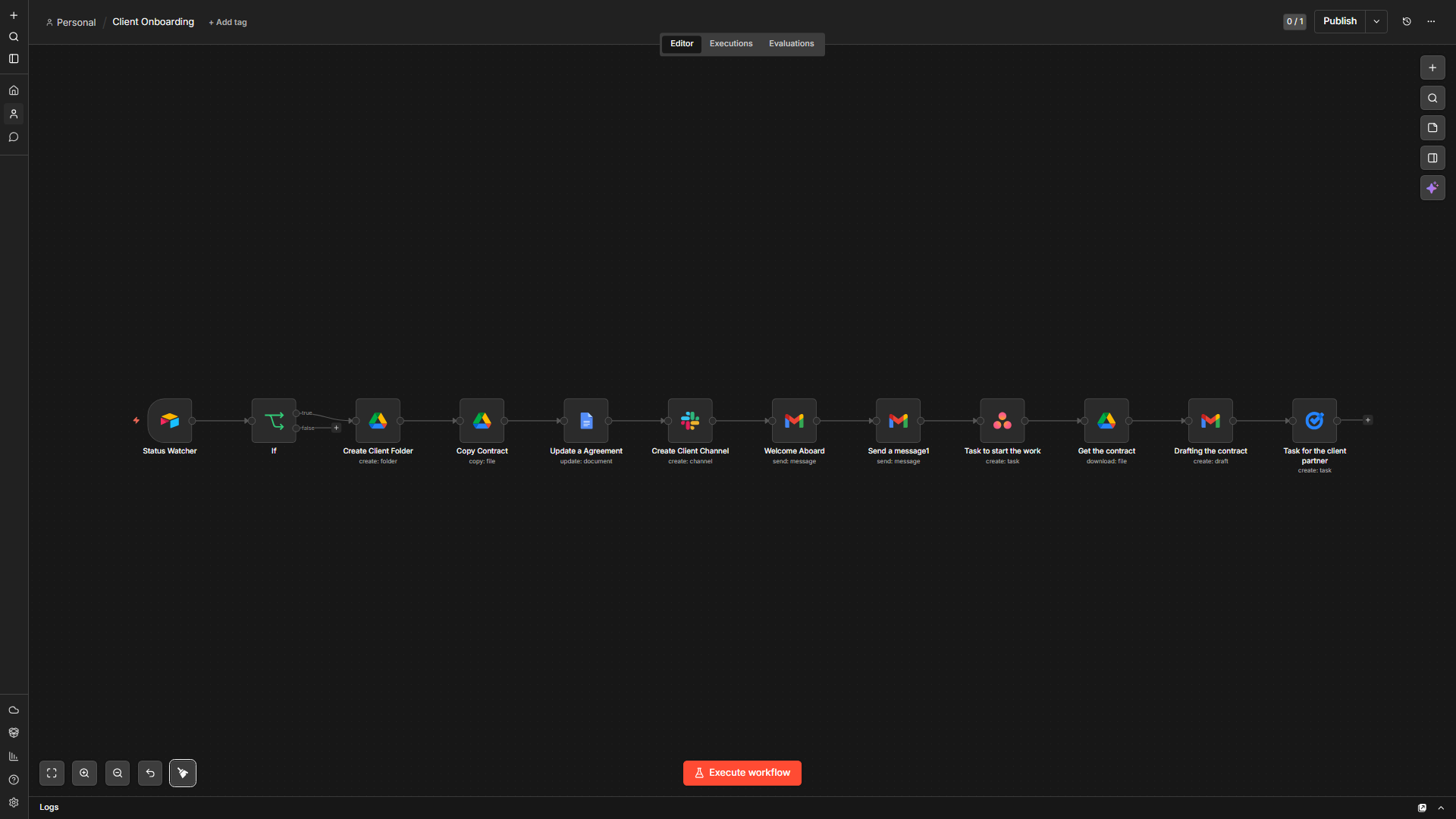Open the Status Watcher Airtable trigger node
Screen dimensions: 1456x819
click(x=170, y=421)
